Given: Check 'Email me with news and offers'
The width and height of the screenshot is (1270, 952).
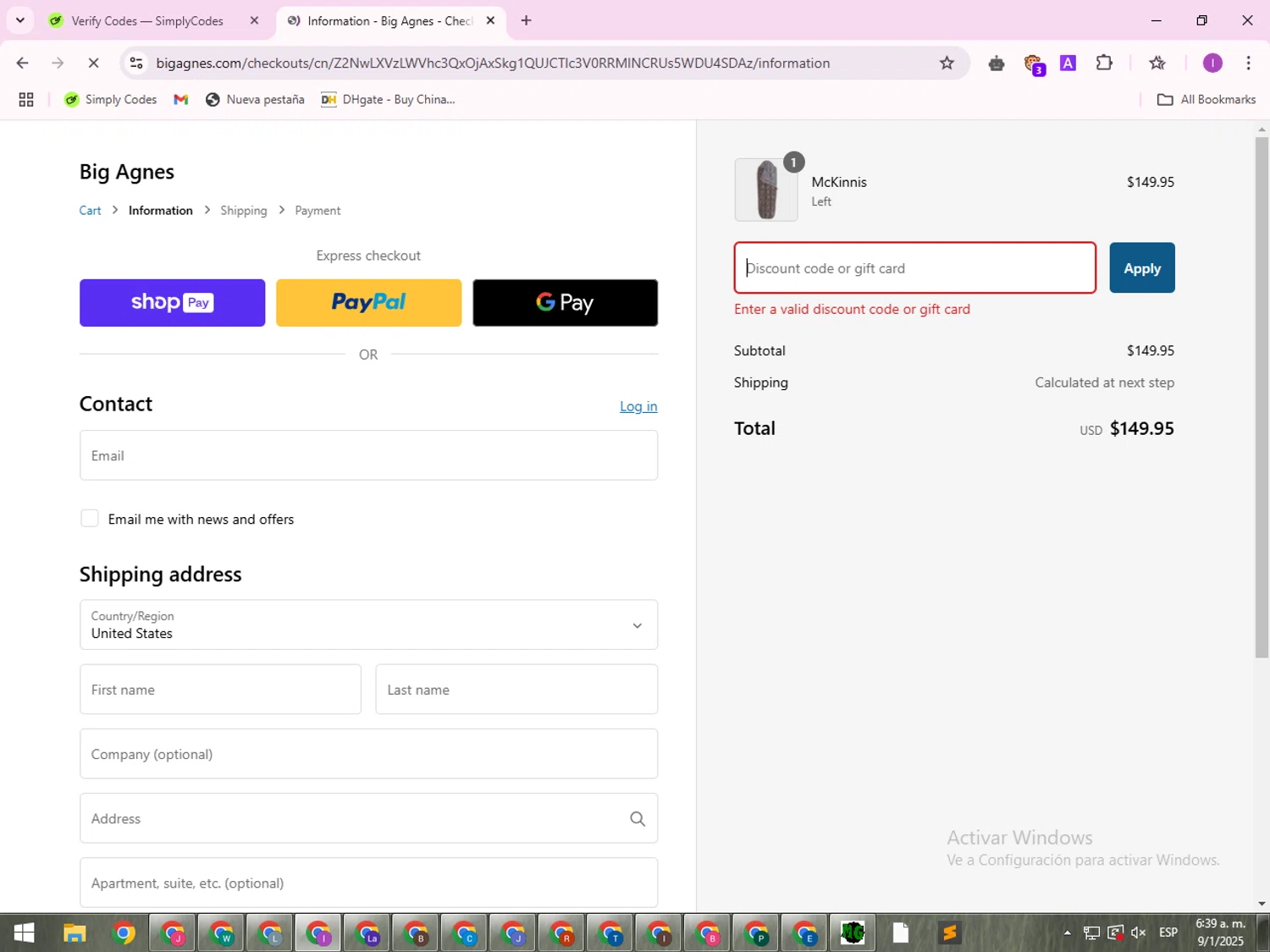Looking at the screenshot, I should [x=90, y=519].
